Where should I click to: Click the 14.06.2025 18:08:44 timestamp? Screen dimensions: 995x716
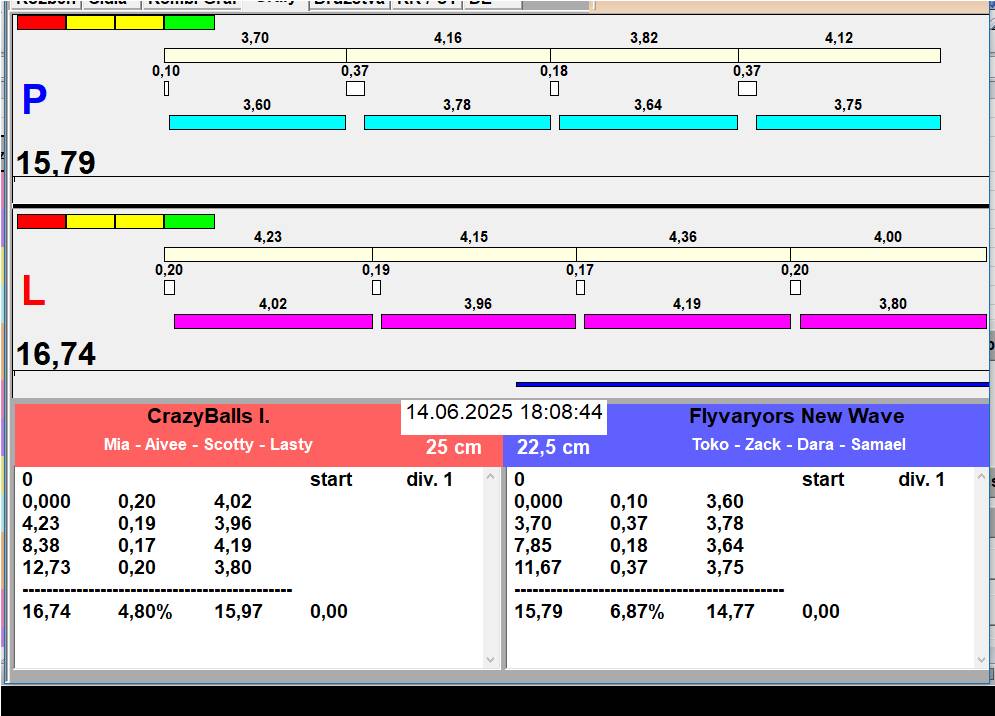[x=504, y=413]
